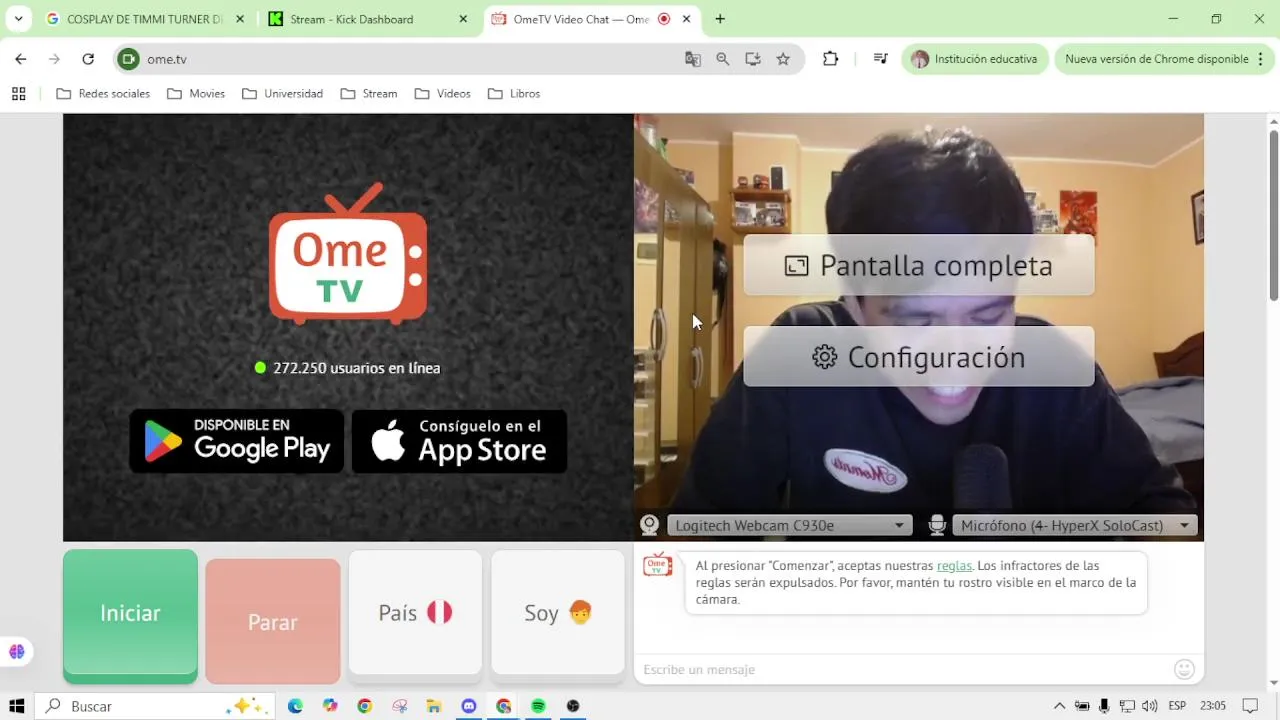Open the tab search dropdown arrow

click(18, 19)
